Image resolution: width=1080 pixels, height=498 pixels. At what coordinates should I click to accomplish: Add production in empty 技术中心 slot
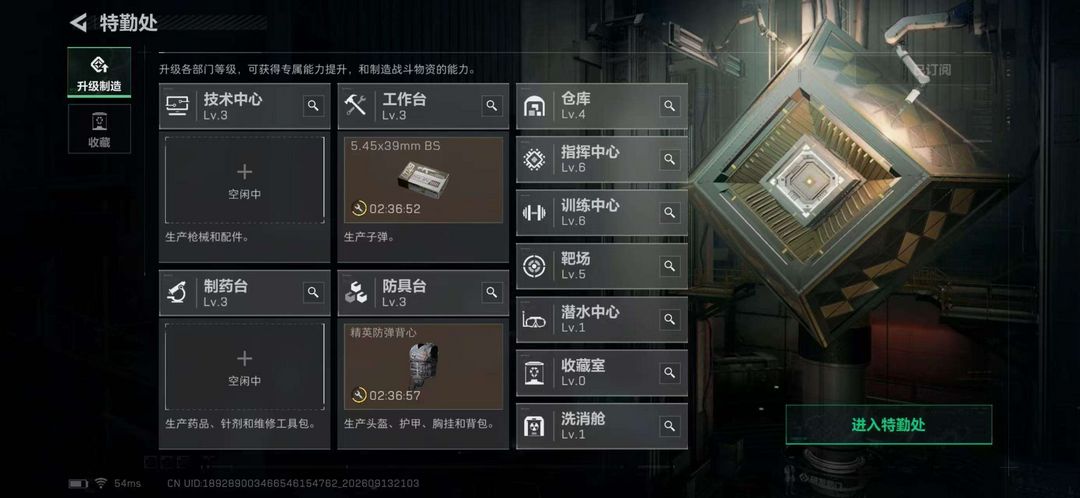tap(245, 180)
